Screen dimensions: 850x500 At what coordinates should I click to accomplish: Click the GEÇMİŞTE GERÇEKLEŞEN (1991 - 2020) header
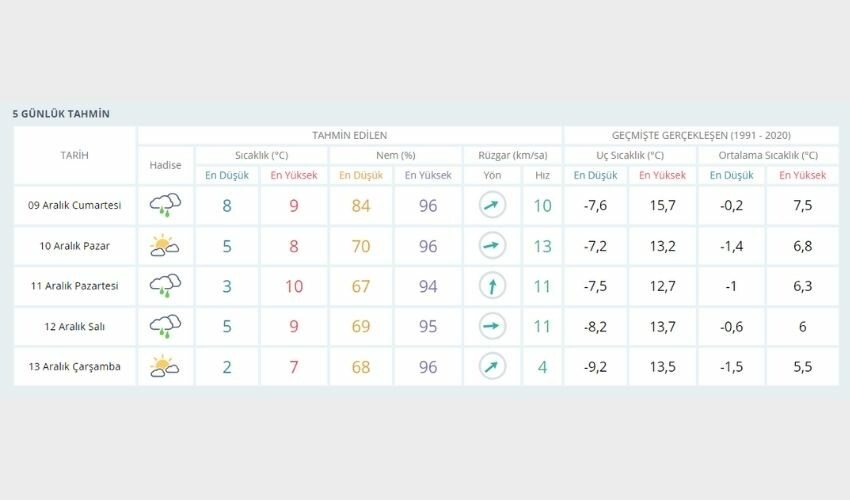[700, 135]
